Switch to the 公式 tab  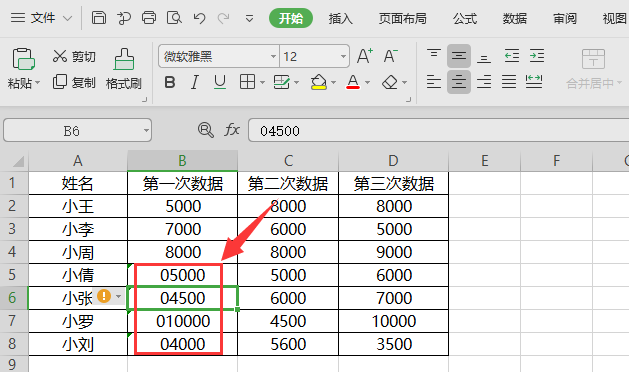[465, 18]
